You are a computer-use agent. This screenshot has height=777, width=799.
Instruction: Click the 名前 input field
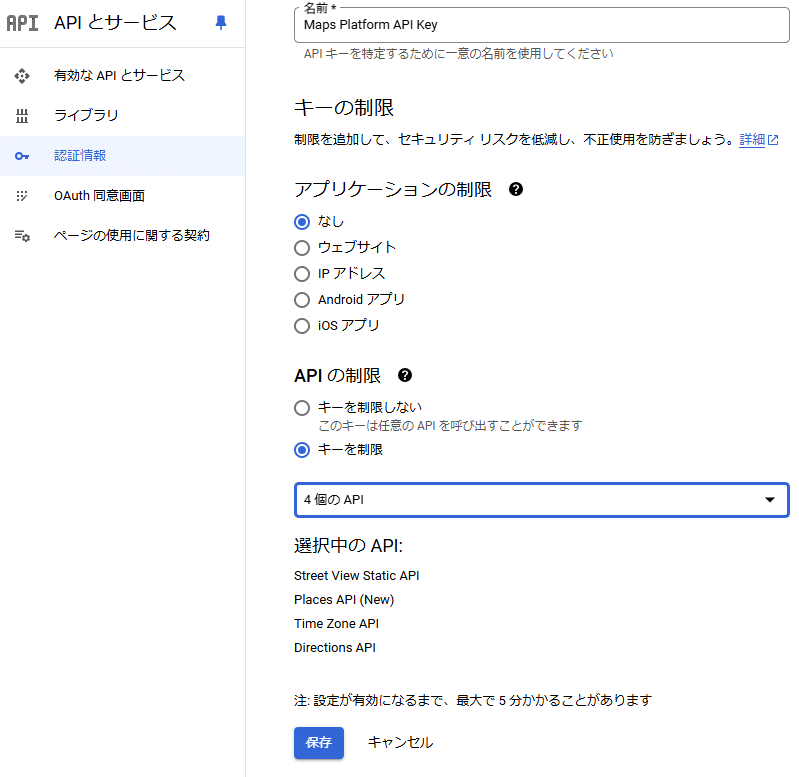540,25
